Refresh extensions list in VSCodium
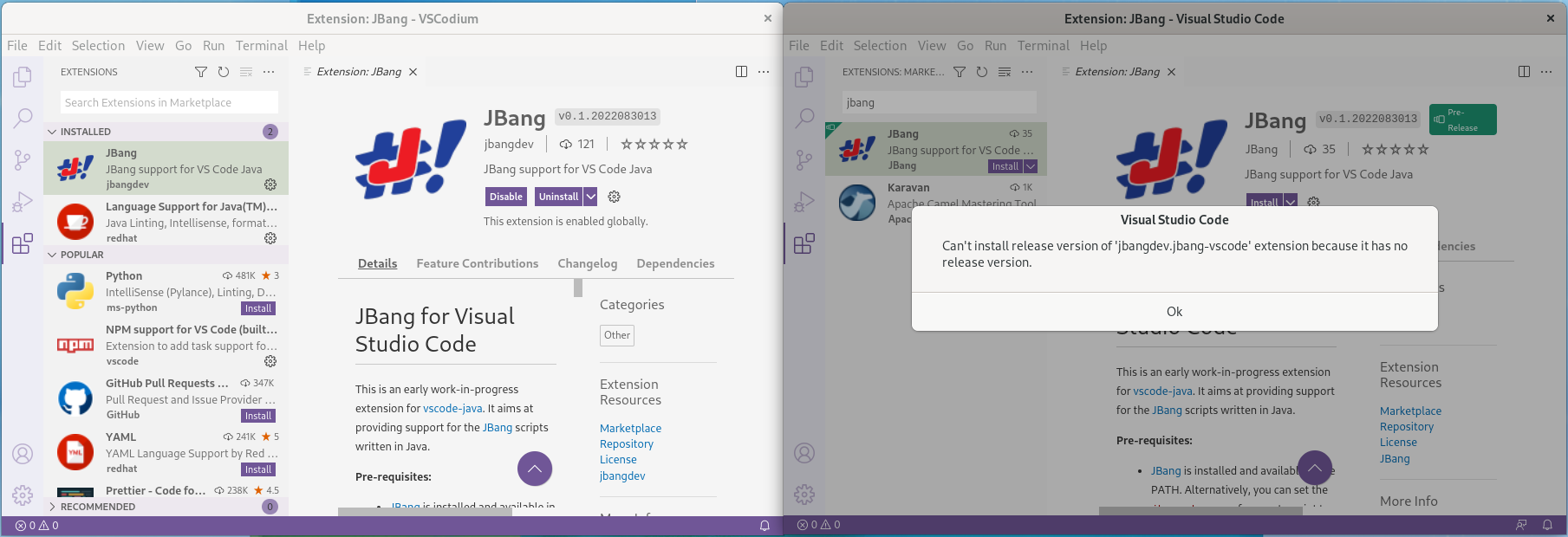Image resolution: width=1568 pixels, height=537 pixels. click(x=224, y=72)
